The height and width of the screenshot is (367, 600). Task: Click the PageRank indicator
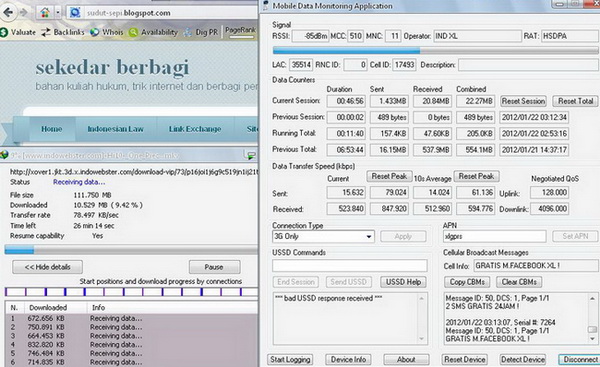(x=240, y=32)
